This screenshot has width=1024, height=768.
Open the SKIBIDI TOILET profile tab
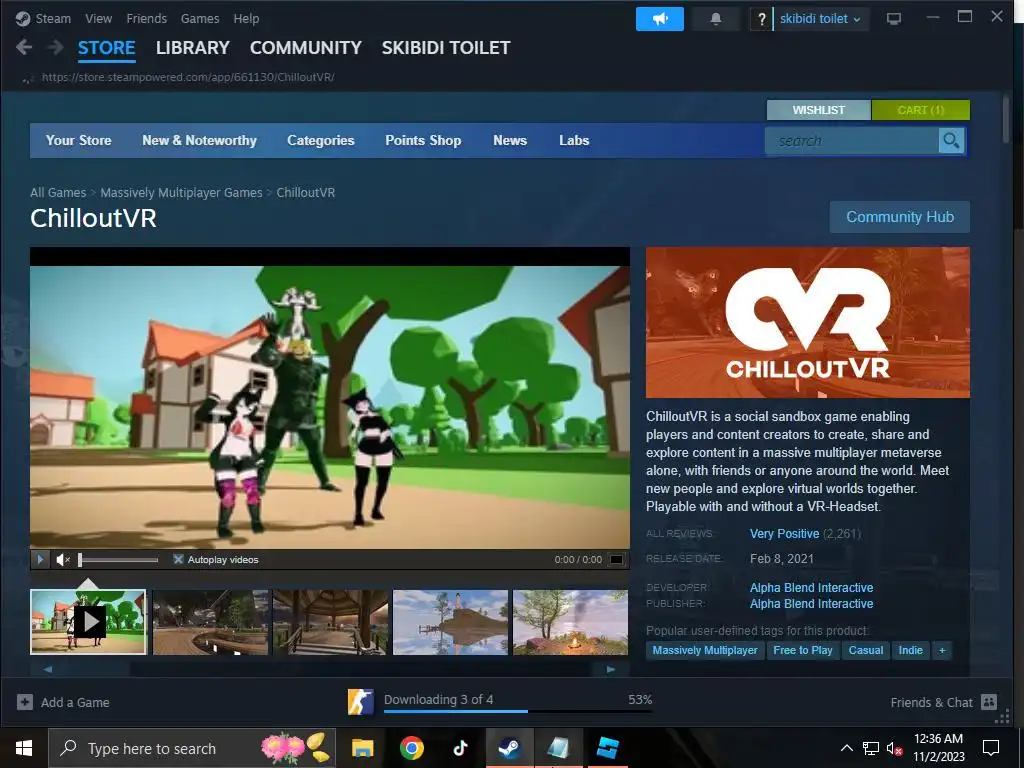446,48
